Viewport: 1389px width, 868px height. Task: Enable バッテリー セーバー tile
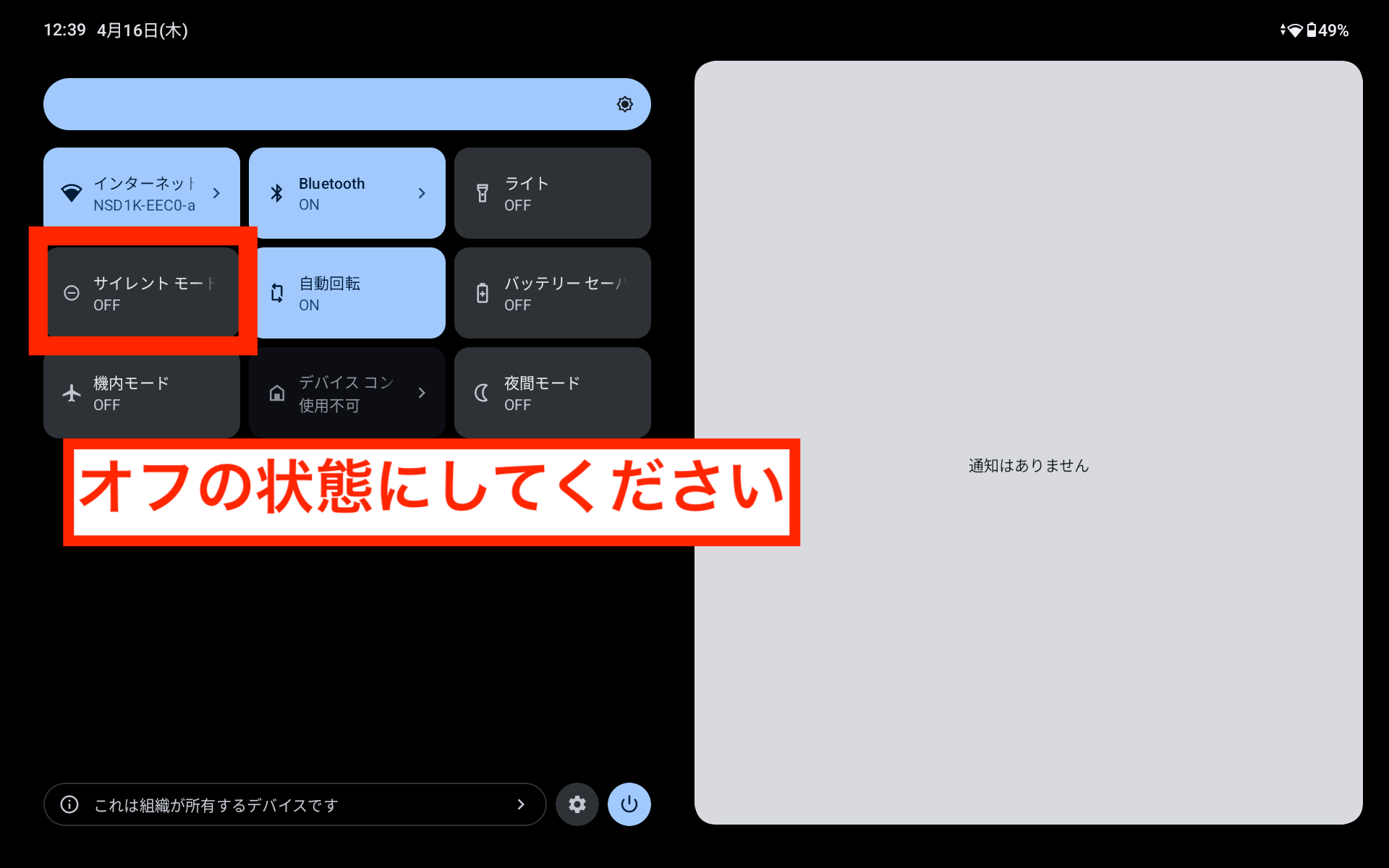click(x=553, y=293)
